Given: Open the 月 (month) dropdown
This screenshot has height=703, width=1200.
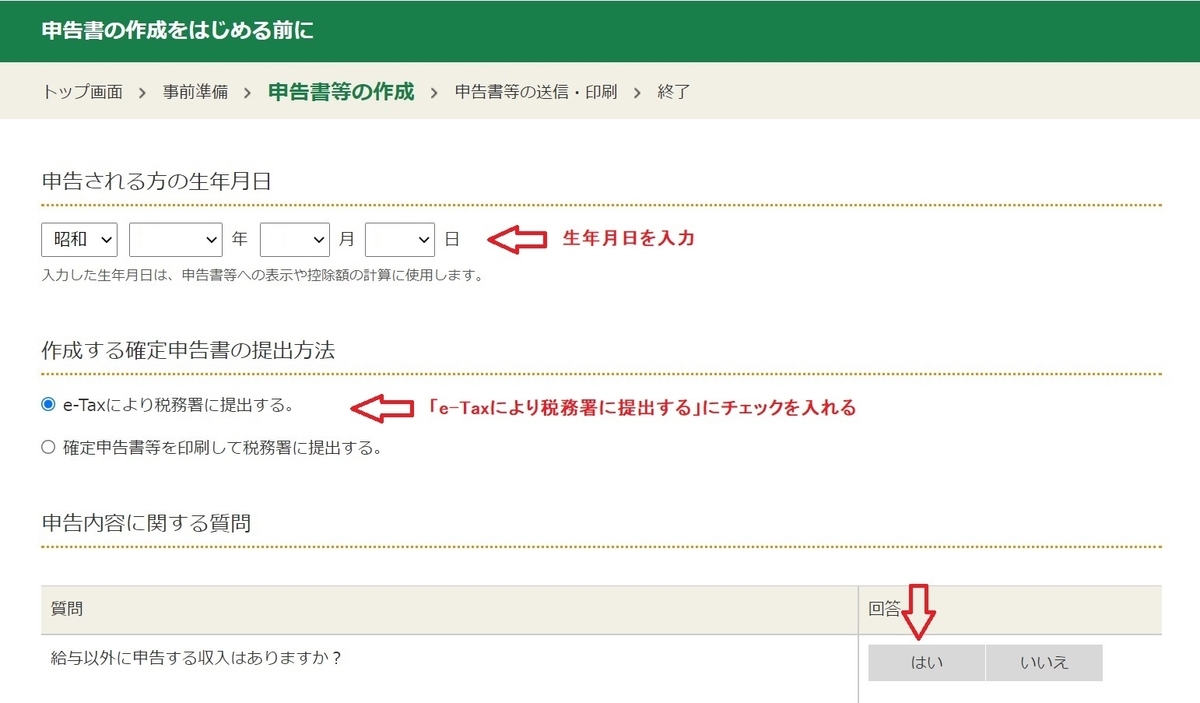Looking at the screenshot, I should pyautogui.click(x=295, y=239).
